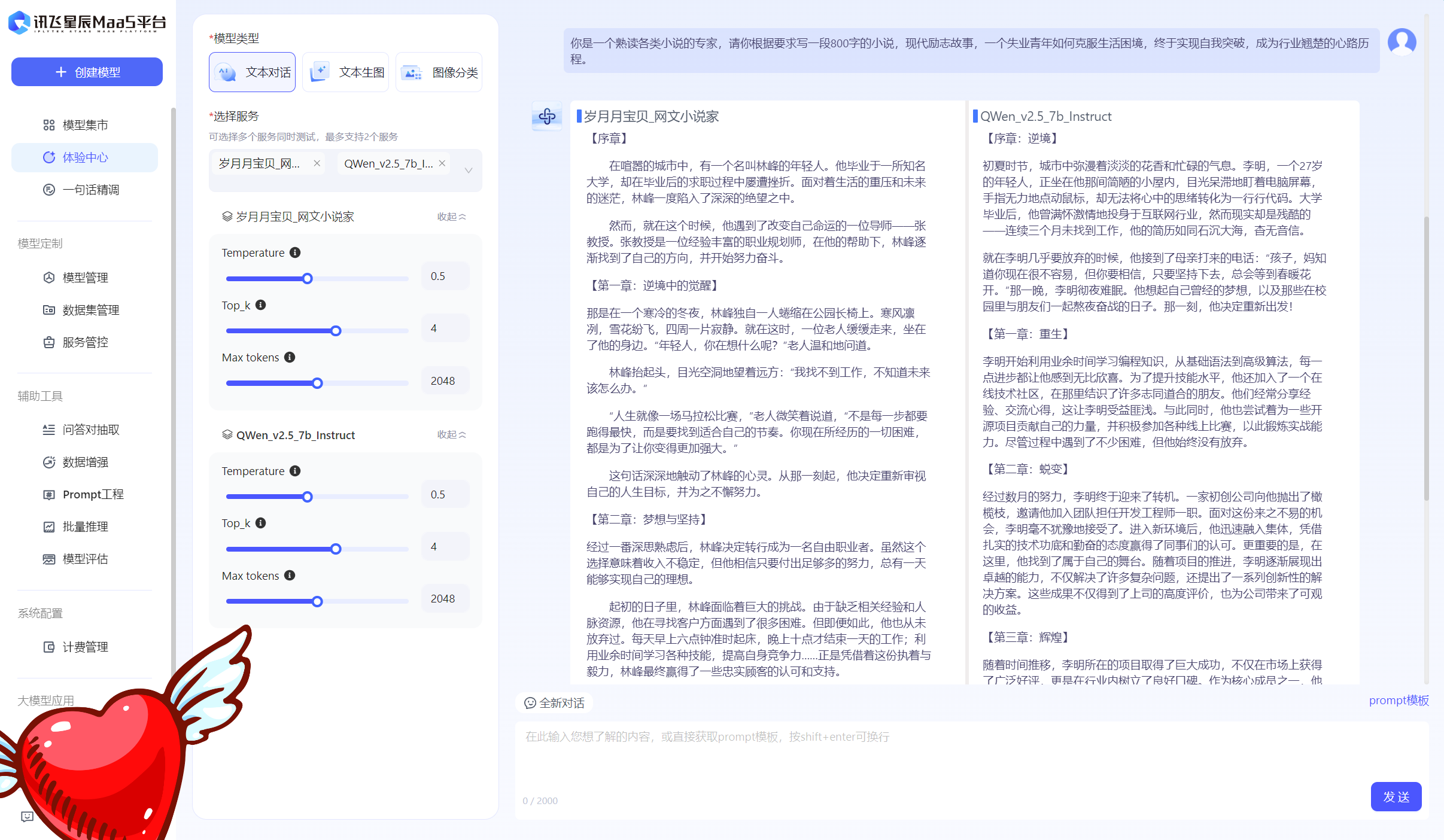Screen dimensions: 1444x840
Task: Click the 岁月月宝贝 Top_k value field 4
Action: (x=445, y=328)
